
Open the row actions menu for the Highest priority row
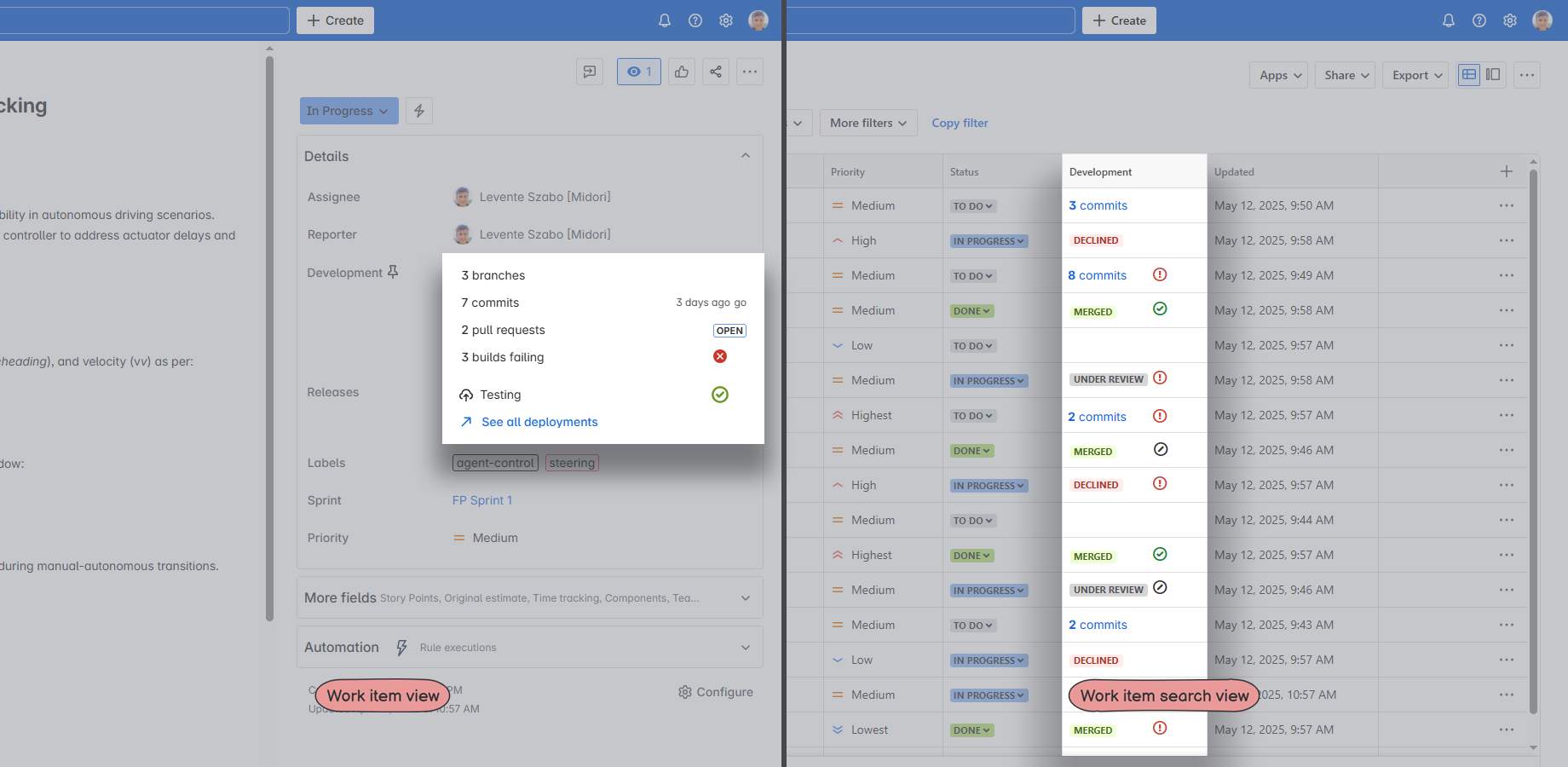pyautogui.click(x=1506, y=415)
